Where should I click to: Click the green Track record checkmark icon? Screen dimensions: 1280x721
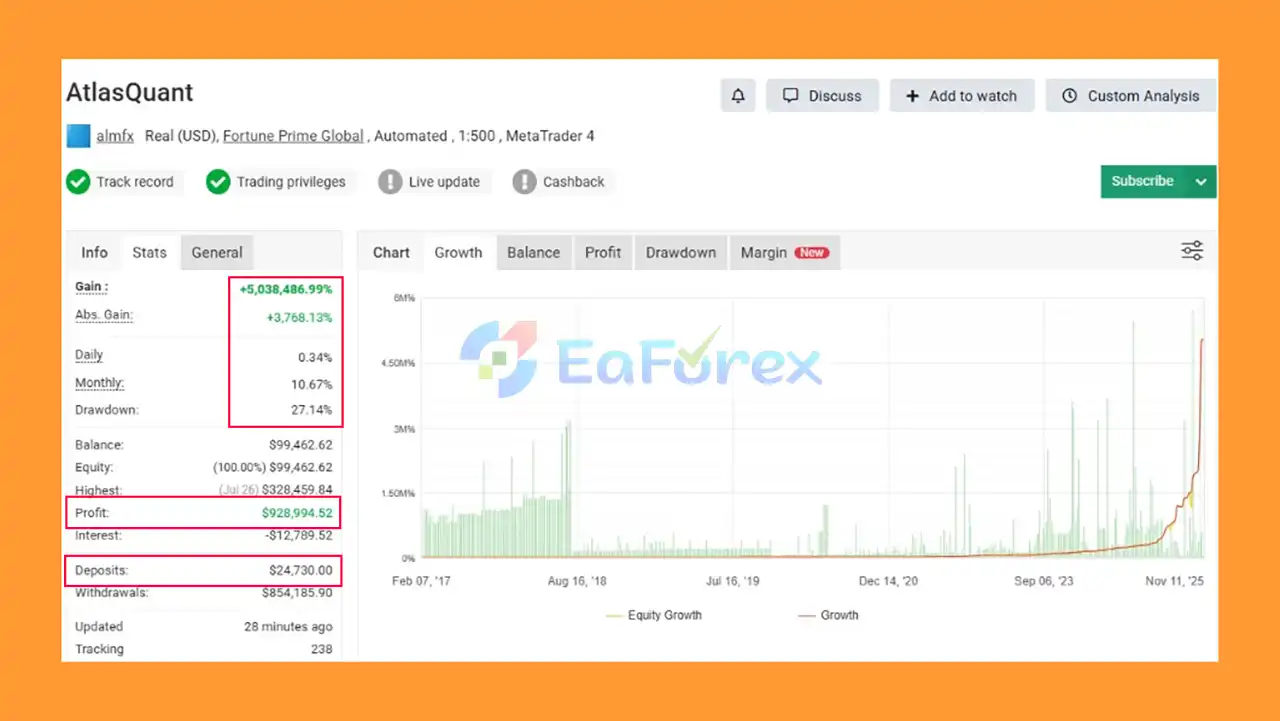coord(78,182)
